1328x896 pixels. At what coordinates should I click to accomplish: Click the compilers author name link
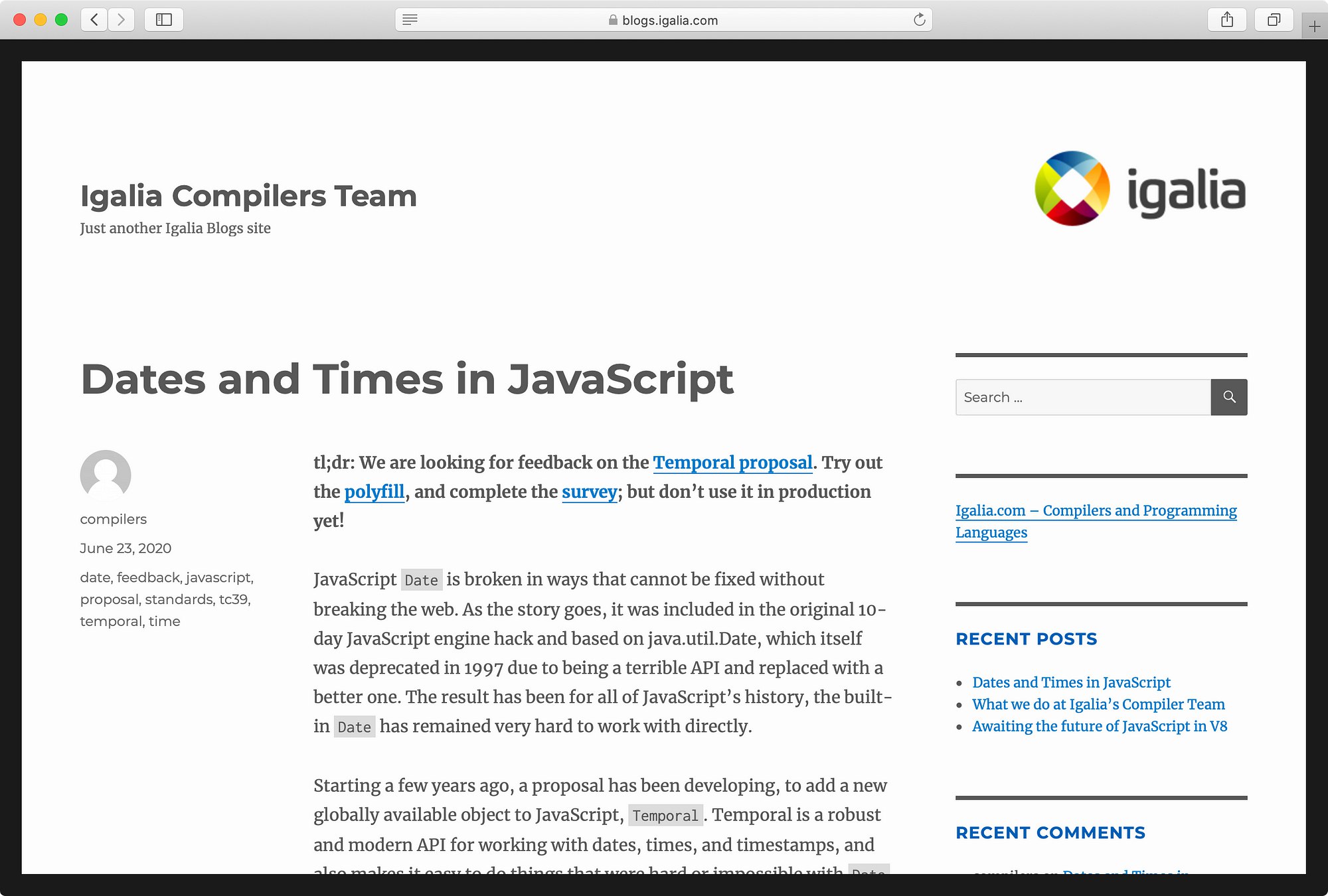(x=114, y=519)
